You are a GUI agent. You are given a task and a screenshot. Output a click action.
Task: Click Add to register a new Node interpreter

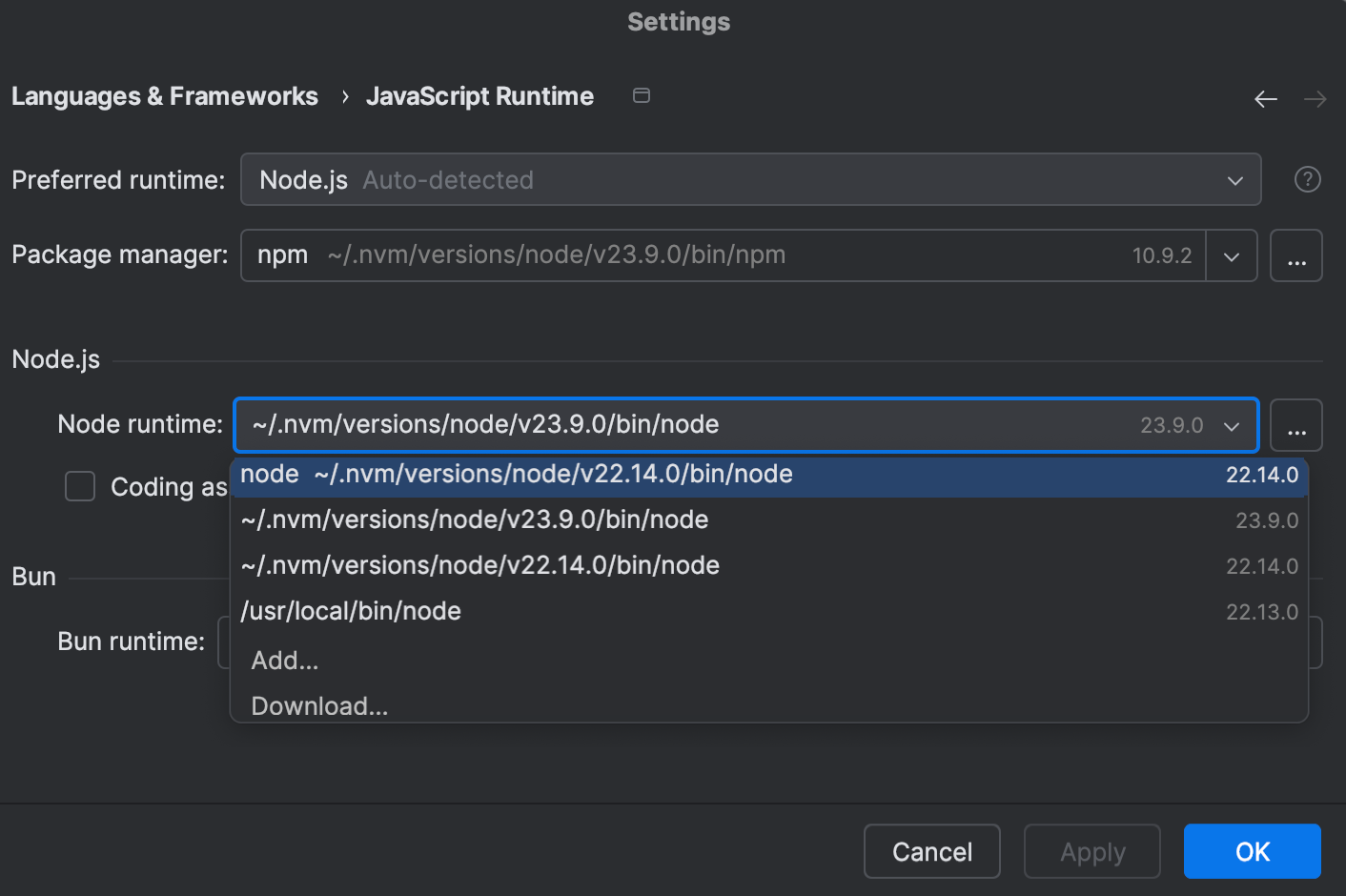[x=284, y=660]
